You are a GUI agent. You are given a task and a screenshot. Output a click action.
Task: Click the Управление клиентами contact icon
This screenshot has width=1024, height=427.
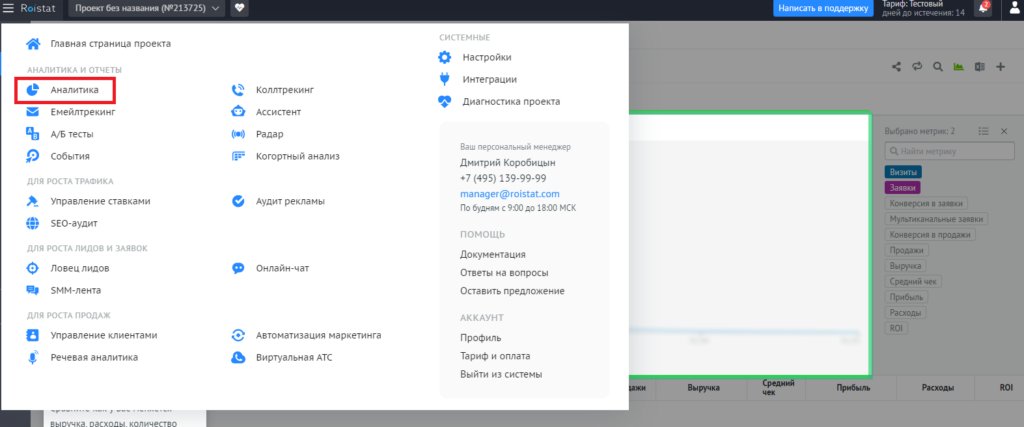pos(33,335)
